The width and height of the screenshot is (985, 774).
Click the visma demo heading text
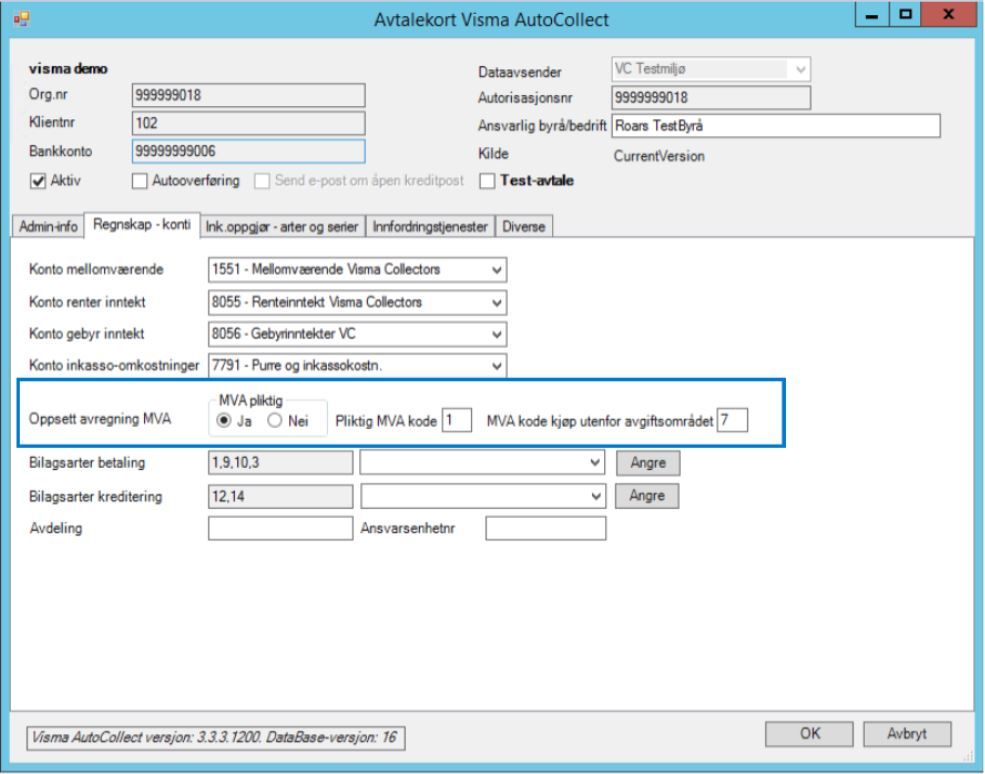coord(68,68)
